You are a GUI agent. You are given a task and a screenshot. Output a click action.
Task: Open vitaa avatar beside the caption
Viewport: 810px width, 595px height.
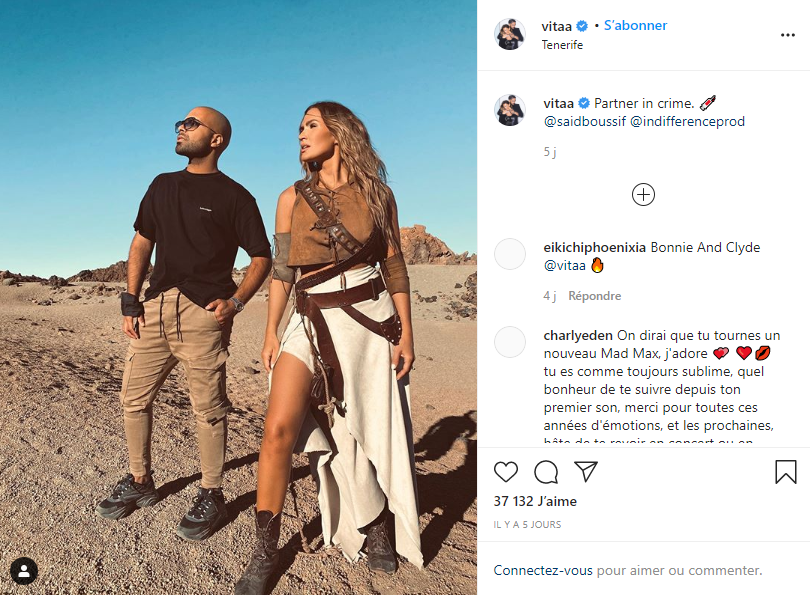(510, 111)
